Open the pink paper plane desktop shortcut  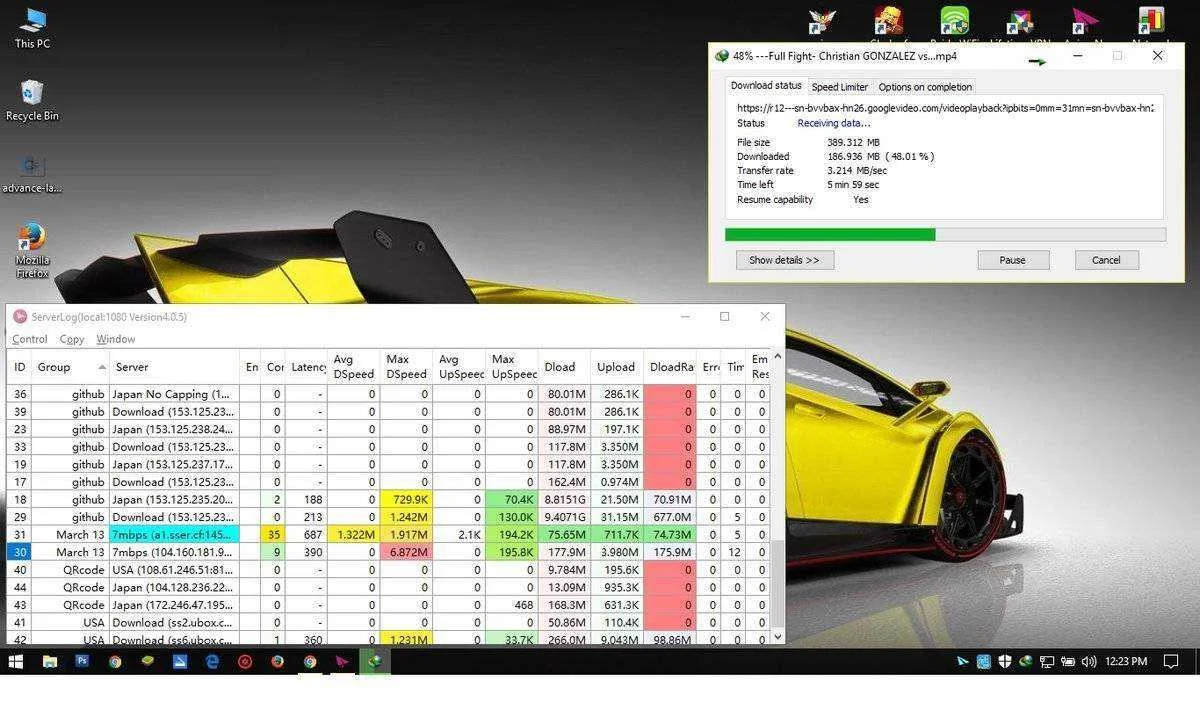[x=1085, y=22]
